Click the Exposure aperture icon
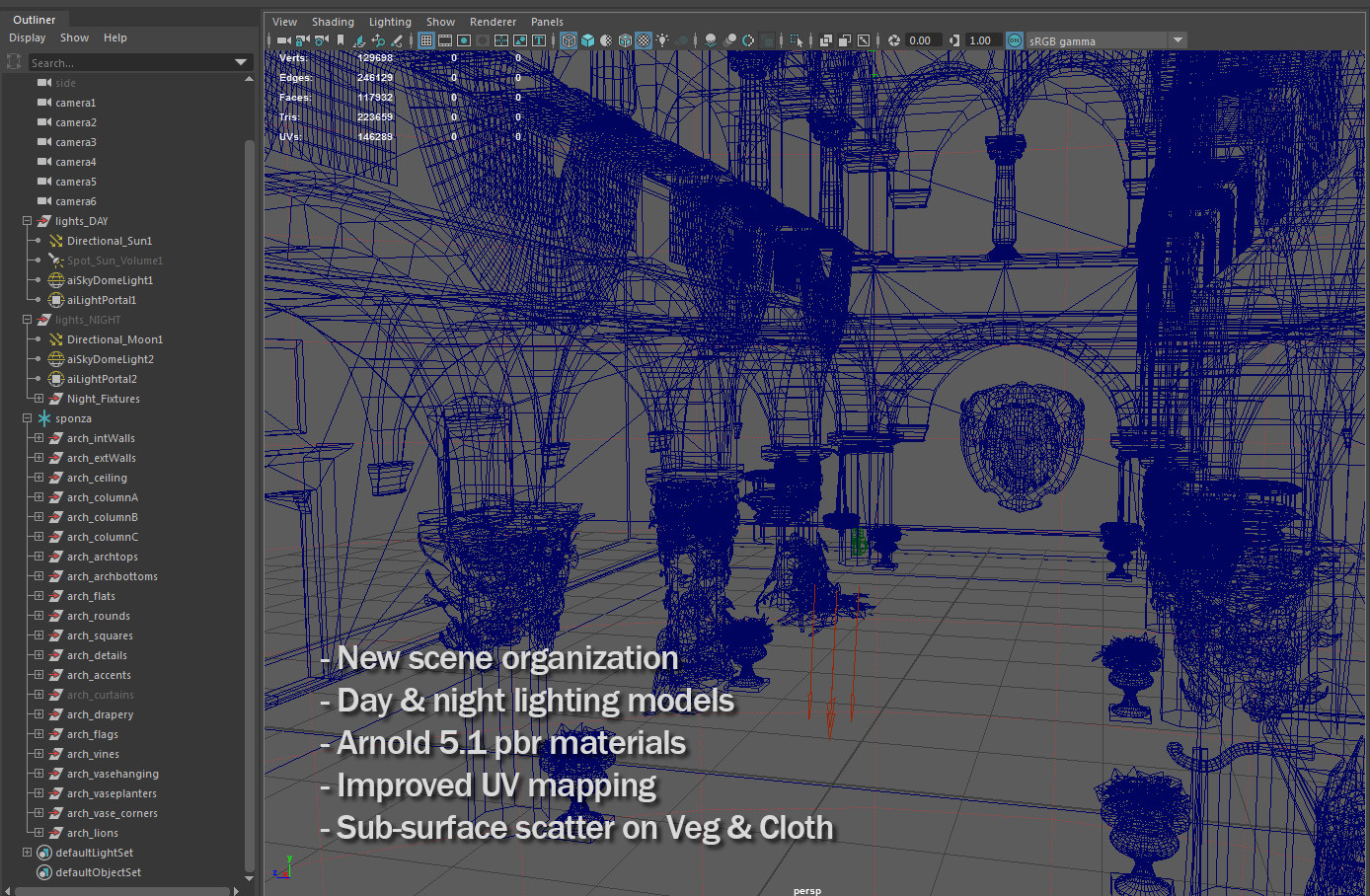This screenshot has height=896, width=1370. [894, 40]
